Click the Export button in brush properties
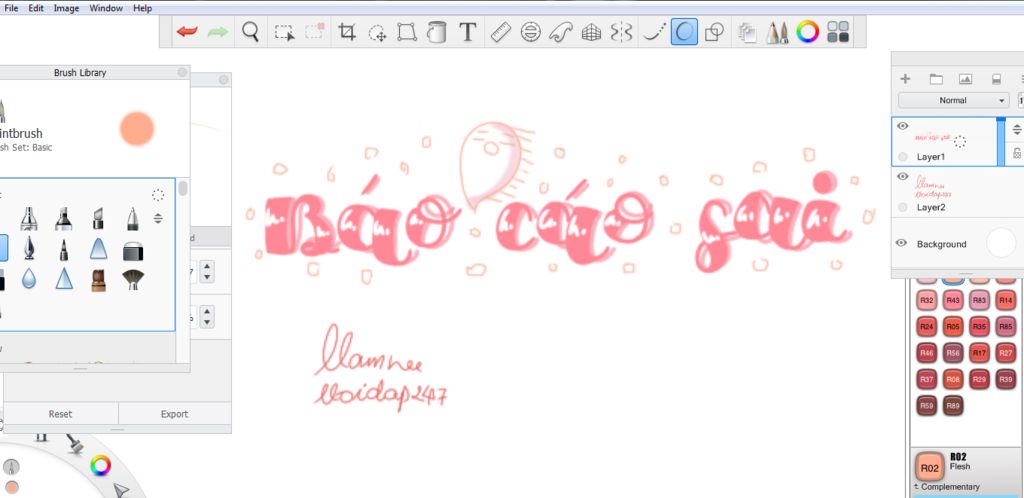 coord(174,414)
